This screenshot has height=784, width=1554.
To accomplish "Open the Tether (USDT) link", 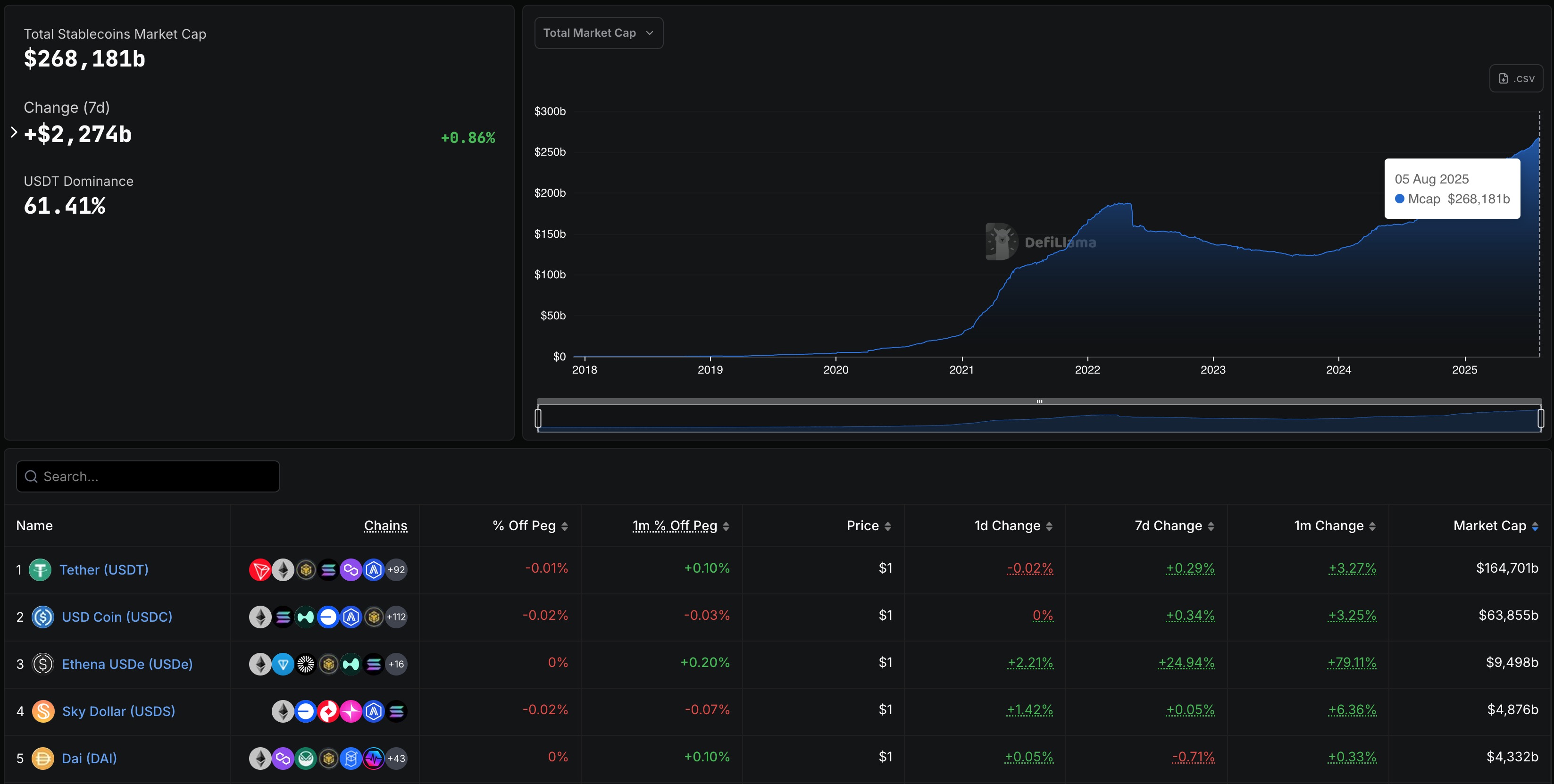I will tap(104, 569).
